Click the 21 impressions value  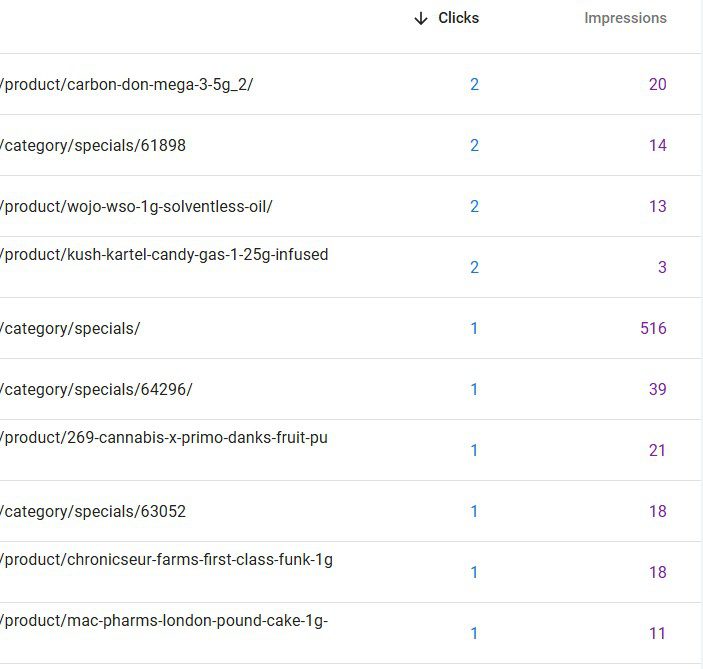click(657, 450)
